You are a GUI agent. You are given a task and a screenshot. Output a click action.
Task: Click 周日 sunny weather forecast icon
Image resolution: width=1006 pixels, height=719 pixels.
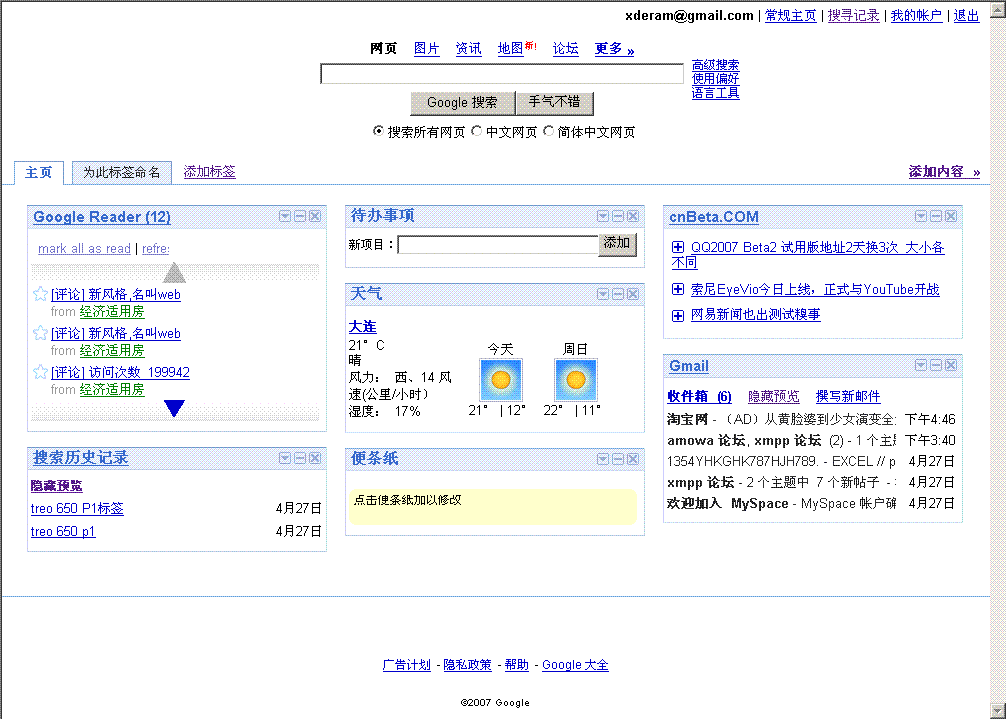click(575, 380)
